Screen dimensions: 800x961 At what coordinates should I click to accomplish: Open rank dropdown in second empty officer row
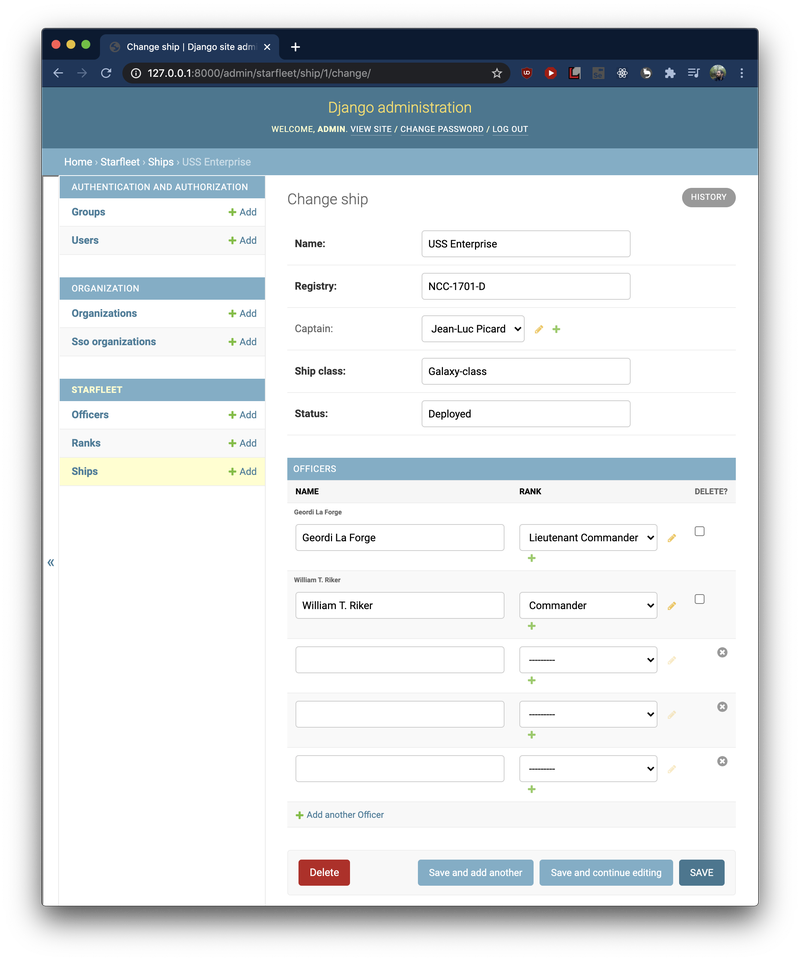point(588,714)
